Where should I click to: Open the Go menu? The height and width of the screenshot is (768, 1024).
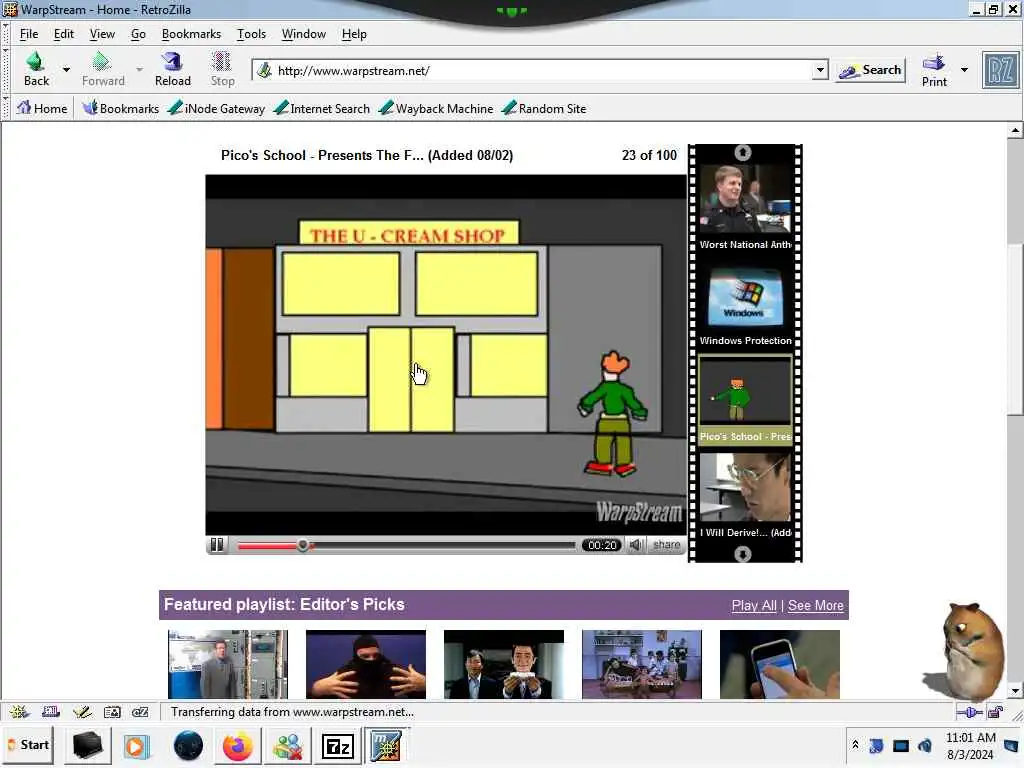(138, 34)
